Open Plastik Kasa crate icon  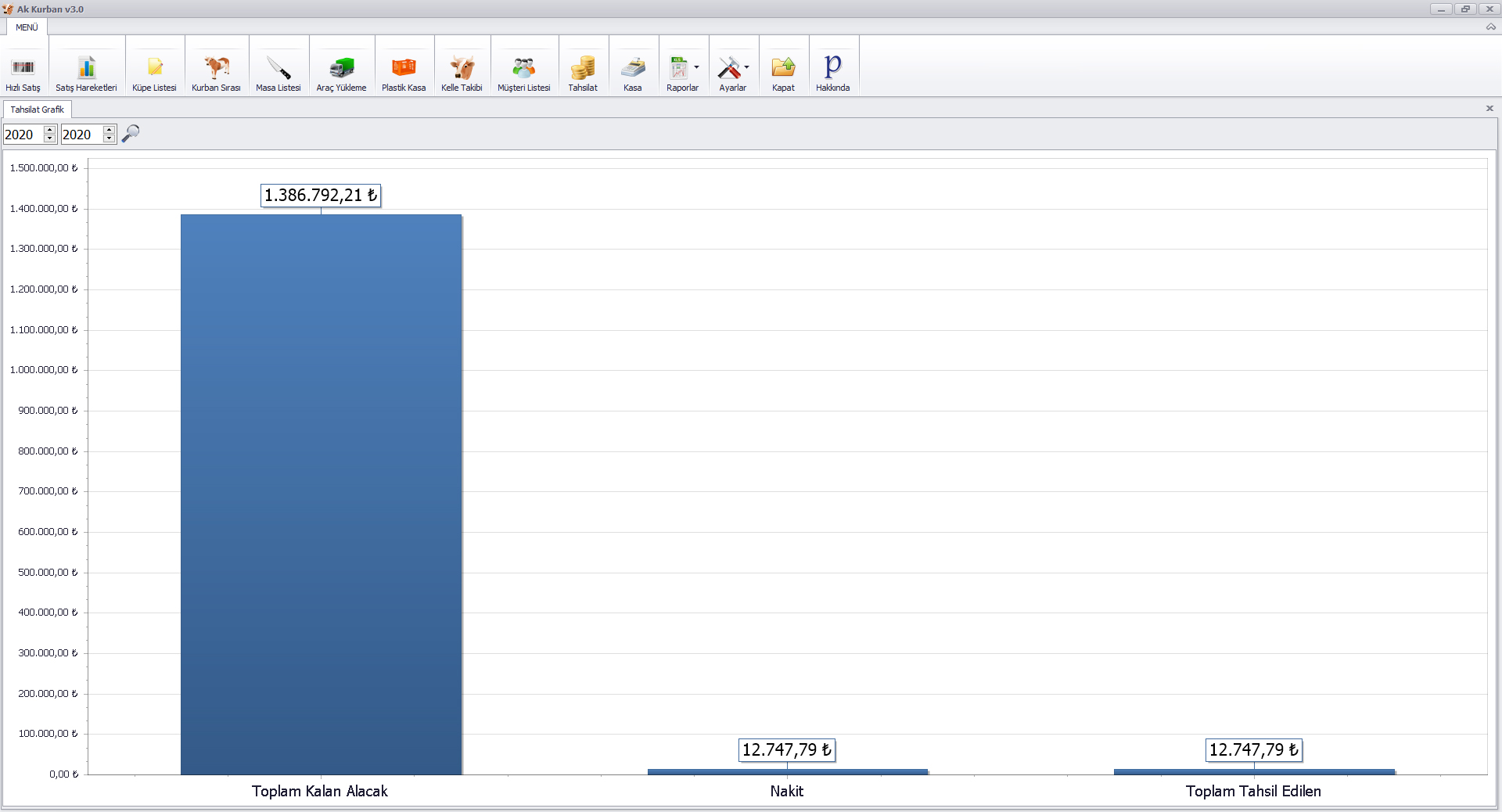pyautogui.click(x=404, y=68)
